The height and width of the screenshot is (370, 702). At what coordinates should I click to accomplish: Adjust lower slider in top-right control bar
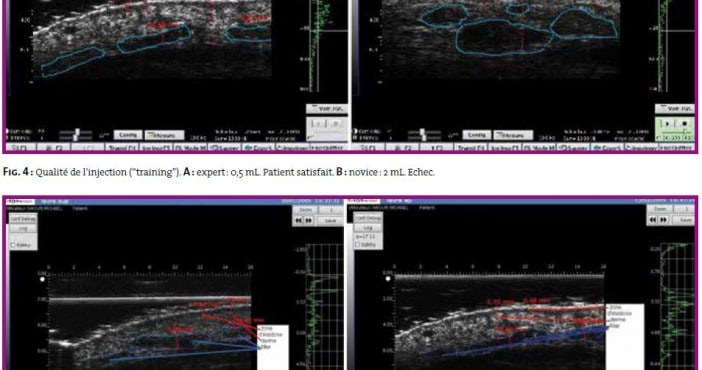(424, 138)
